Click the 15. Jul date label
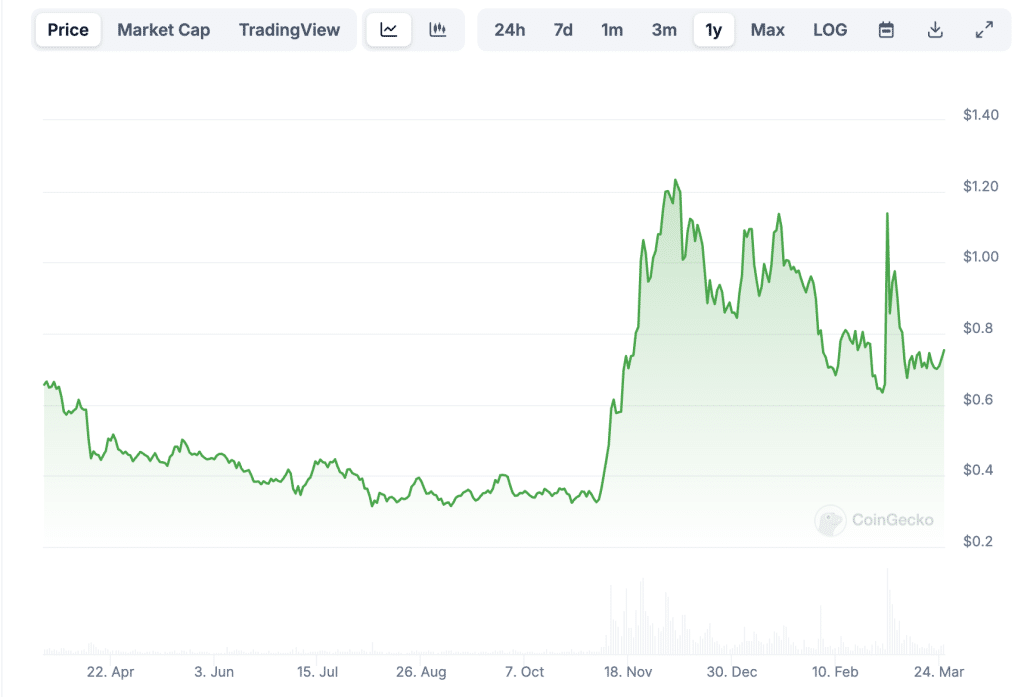The height and width of the screenshot is (697, 1024). point(317,672)
